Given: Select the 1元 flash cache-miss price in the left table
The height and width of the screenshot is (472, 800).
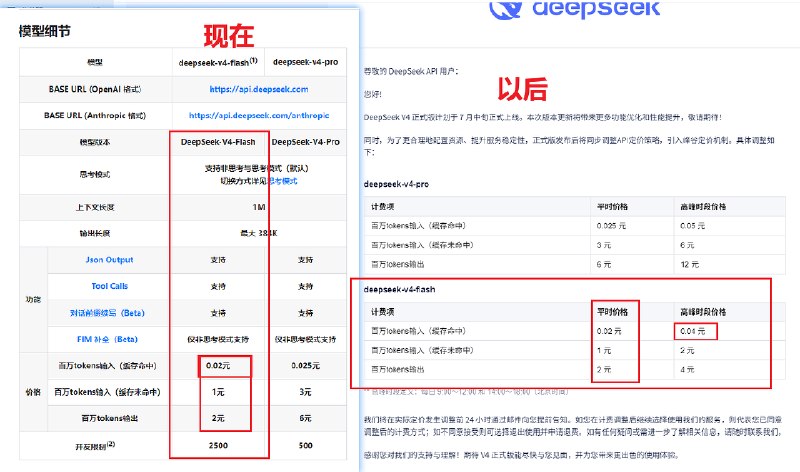Looking at the screenshot, I should pos(218,392).
